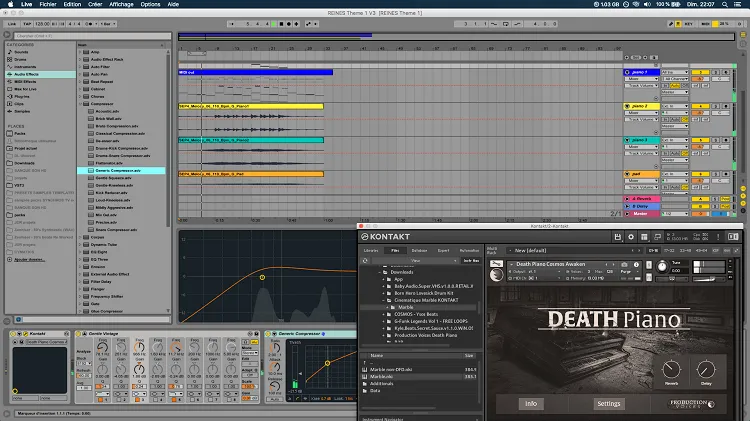Enable the KEY map mode switch
750x421 pixels.
[x=688, y=24]
